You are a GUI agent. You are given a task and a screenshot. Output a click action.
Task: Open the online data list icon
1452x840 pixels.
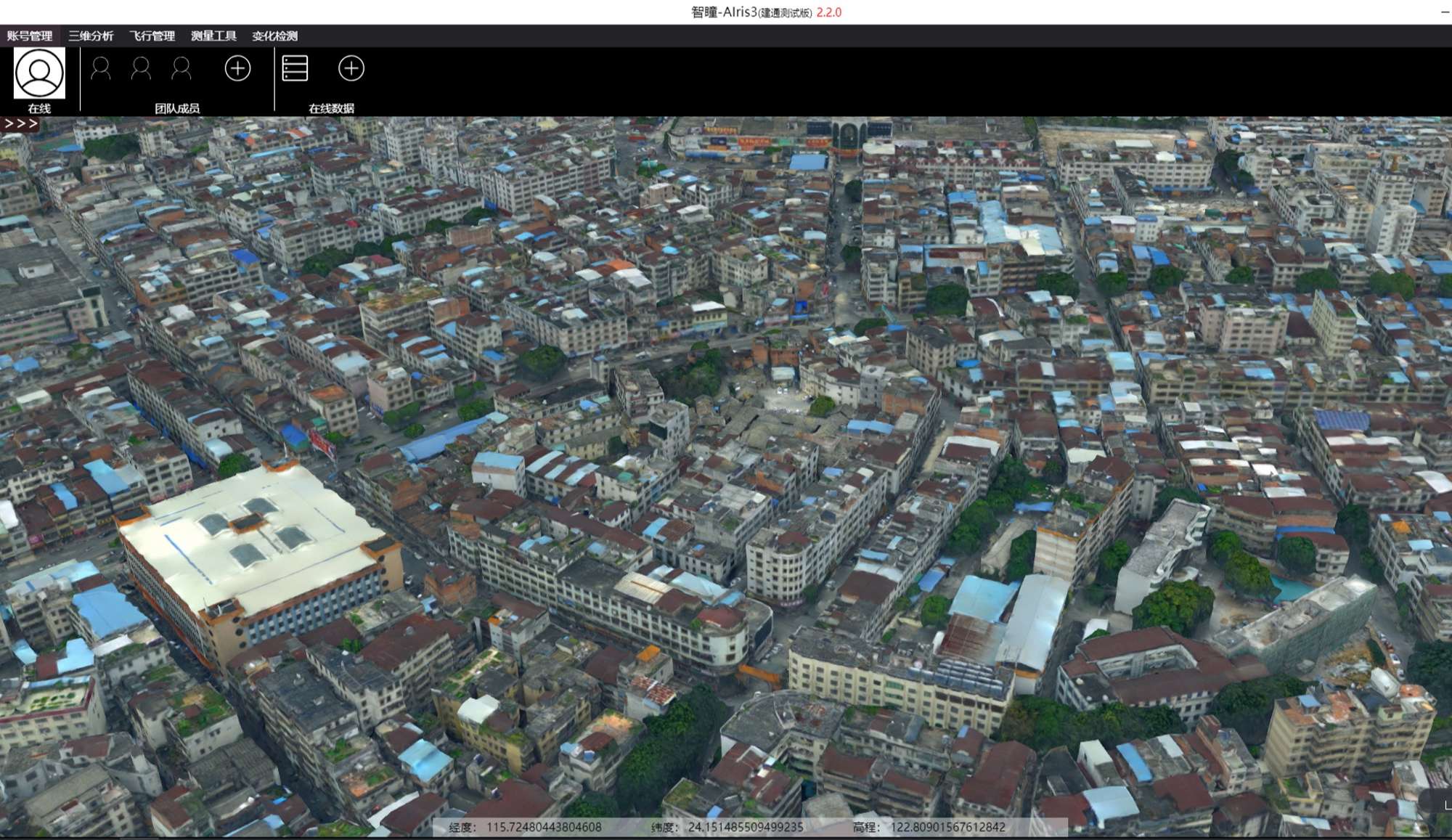pyautogui.click(x=295, y=68)
